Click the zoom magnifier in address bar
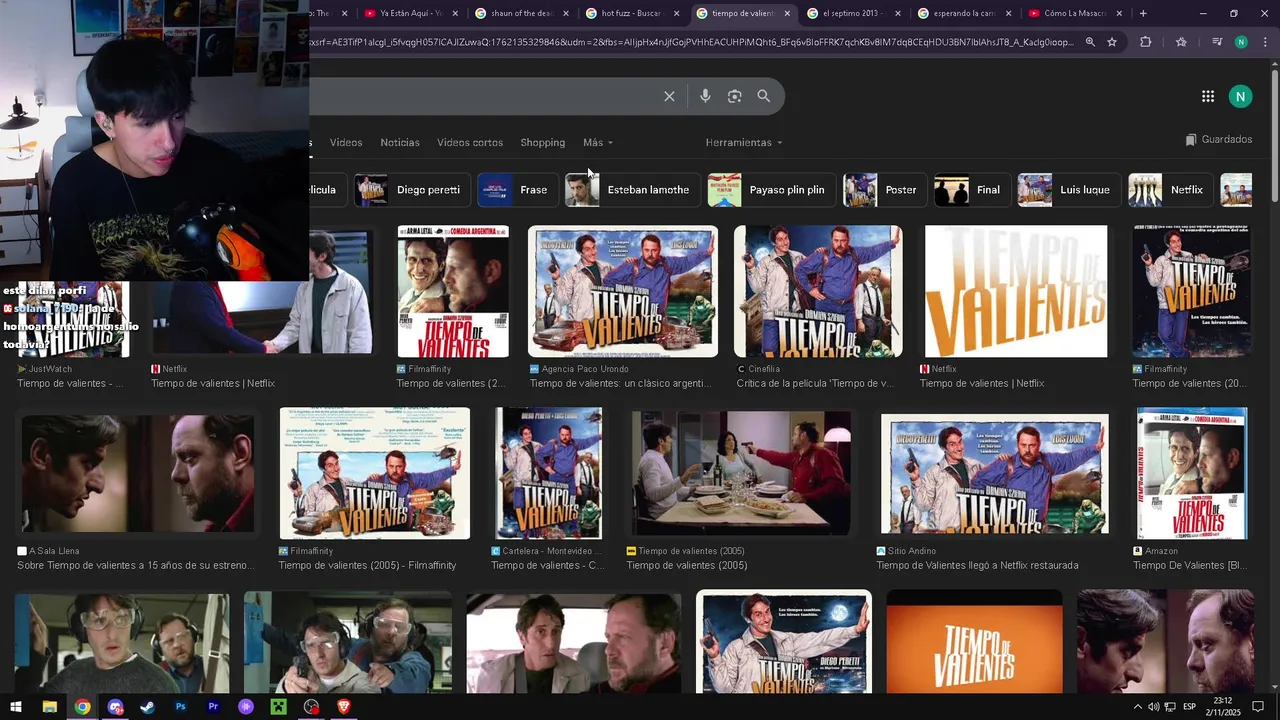Viewport: 1280px width, 720px height. [x=1090, y=42]
